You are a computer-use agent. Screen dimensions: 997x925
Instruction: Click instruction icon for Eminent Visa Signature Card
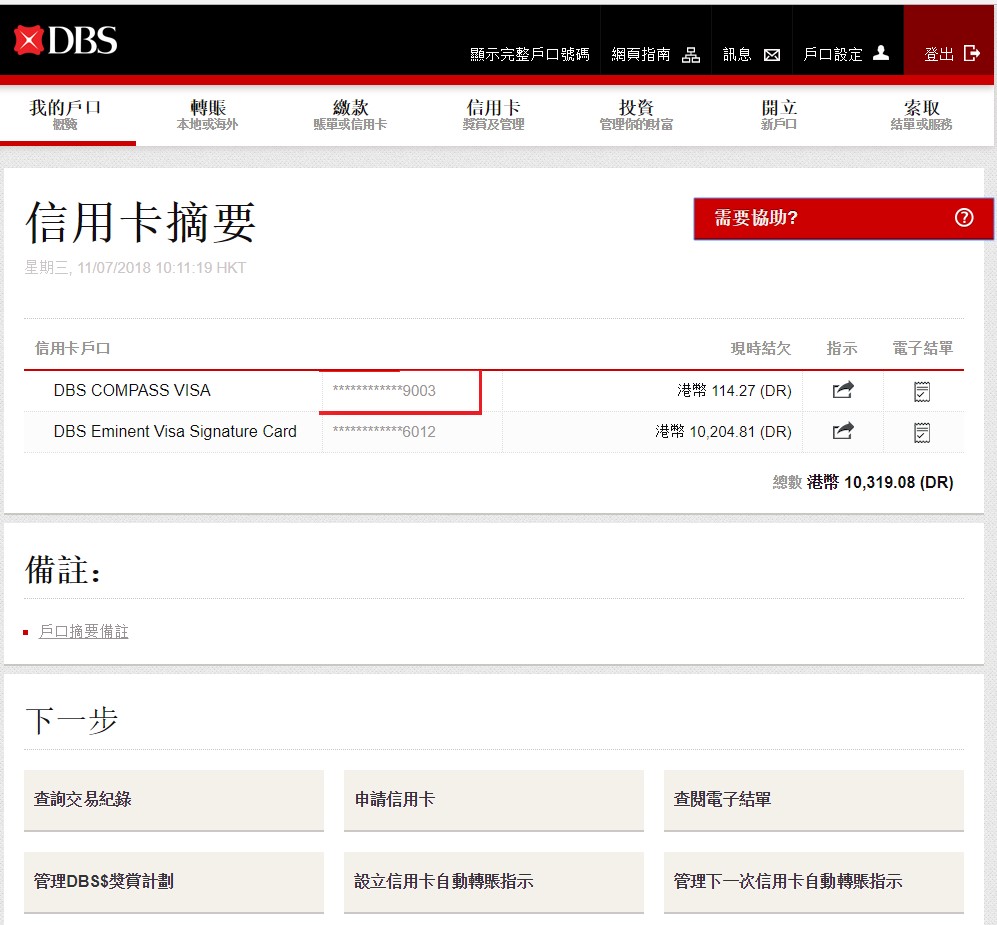coord(843,432)
